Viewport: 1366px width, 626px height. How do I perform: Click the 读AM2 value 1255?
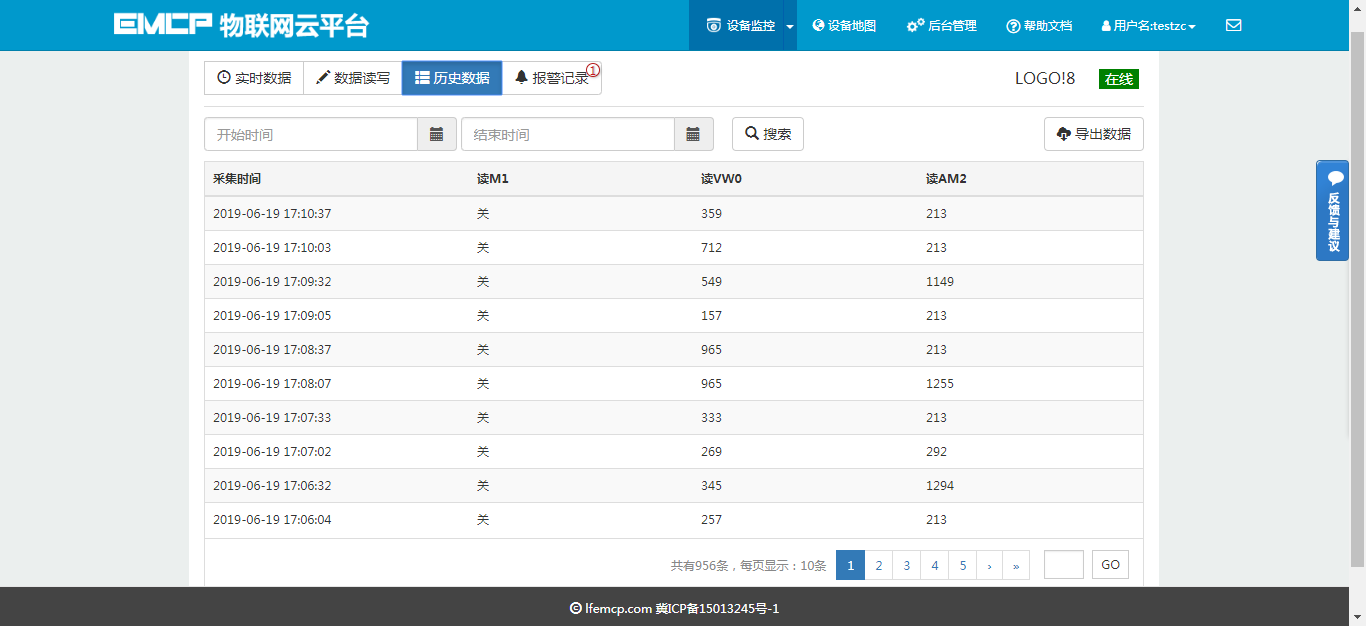point(940,384)
